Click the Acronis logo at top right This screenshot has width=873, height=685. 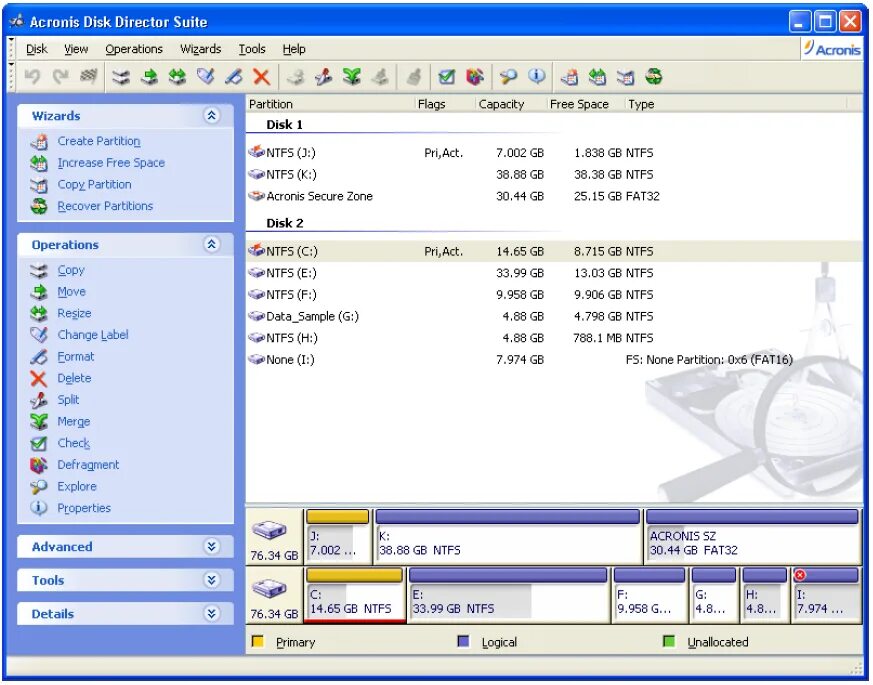point(832,48)
